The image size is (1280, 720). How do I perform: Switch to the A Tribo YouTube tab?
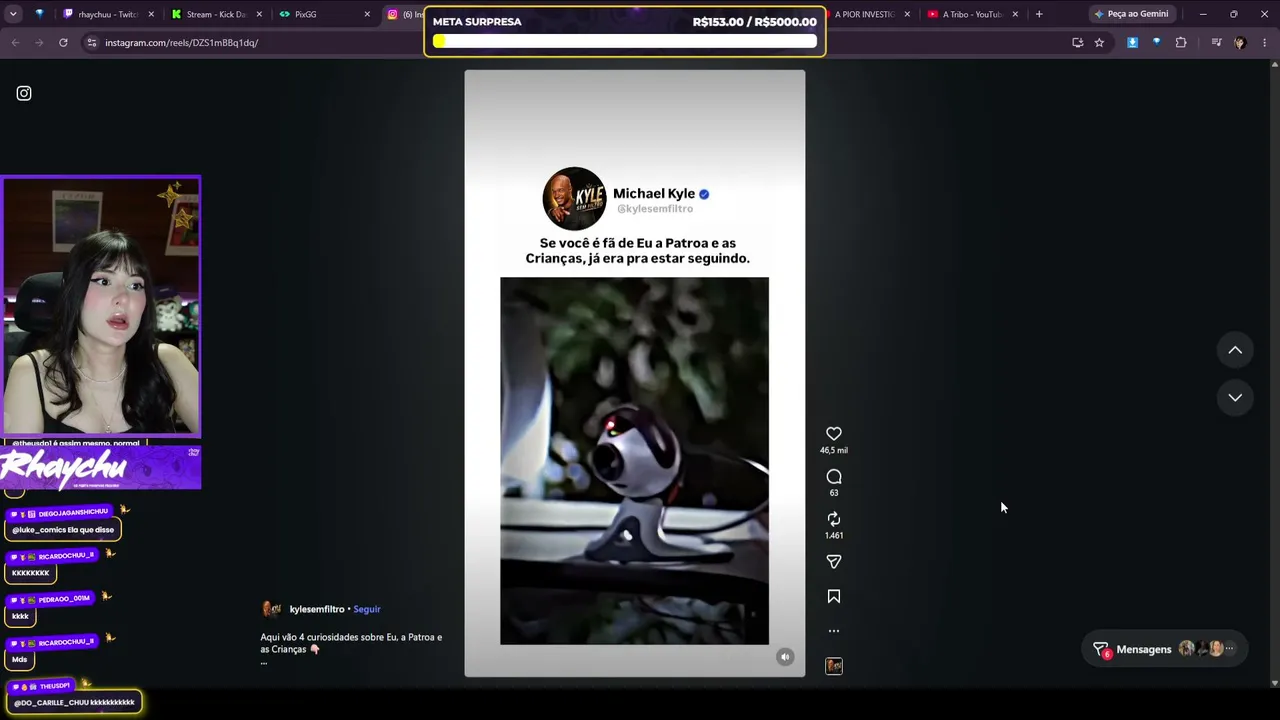pos(972,14)
